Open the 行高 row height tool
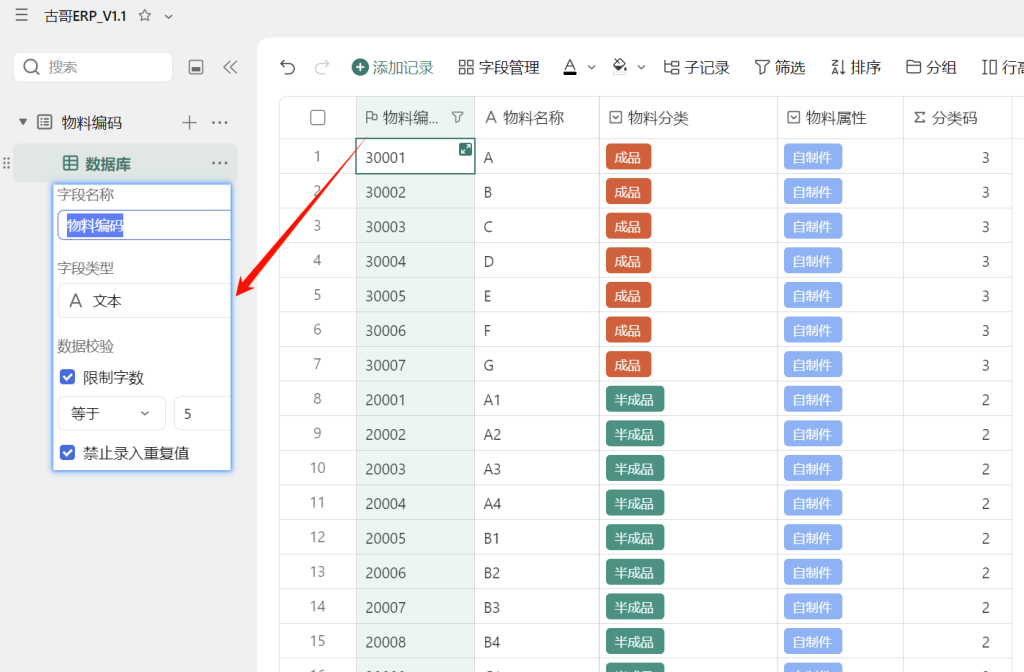This screenshot has width=1024, height=672. 1002,67
